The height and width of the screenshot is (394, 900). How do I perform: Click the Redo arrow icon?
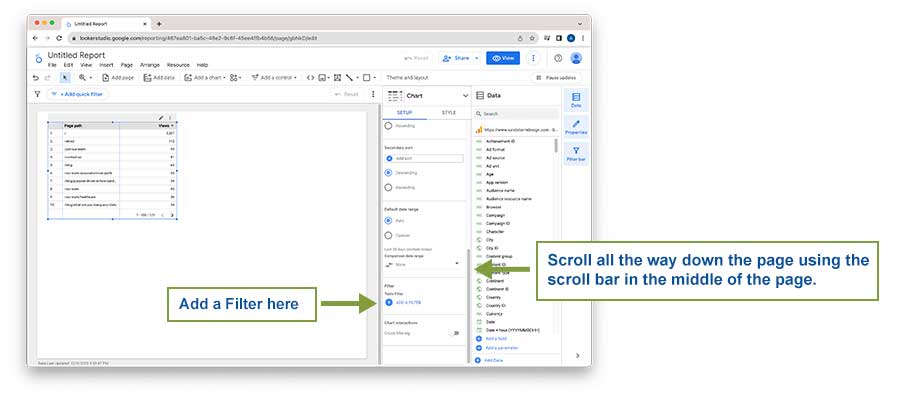point(48,78)
